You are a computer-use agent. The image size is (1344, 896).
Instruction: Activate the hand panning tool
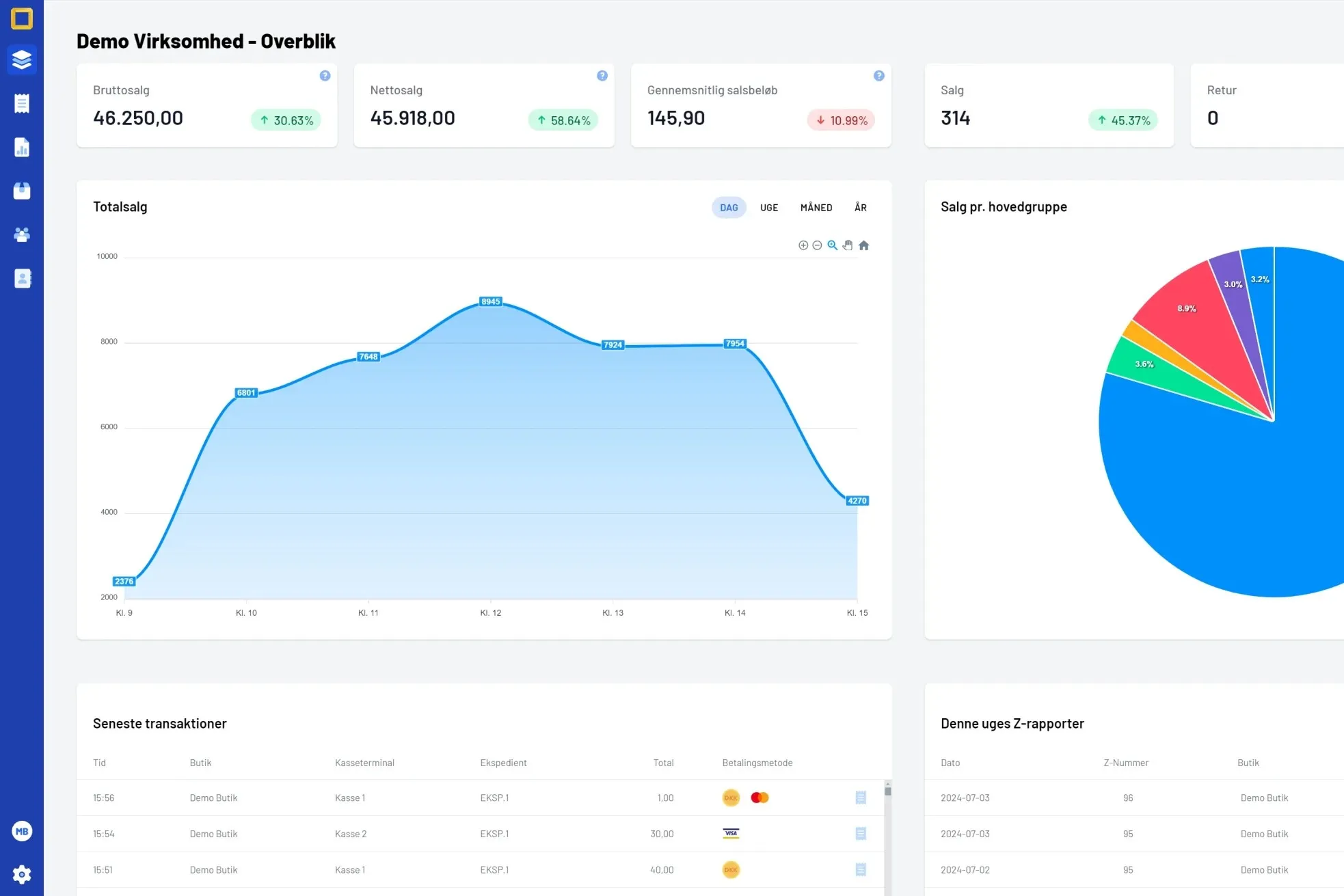pyautogui.click(x=848, y=245)
